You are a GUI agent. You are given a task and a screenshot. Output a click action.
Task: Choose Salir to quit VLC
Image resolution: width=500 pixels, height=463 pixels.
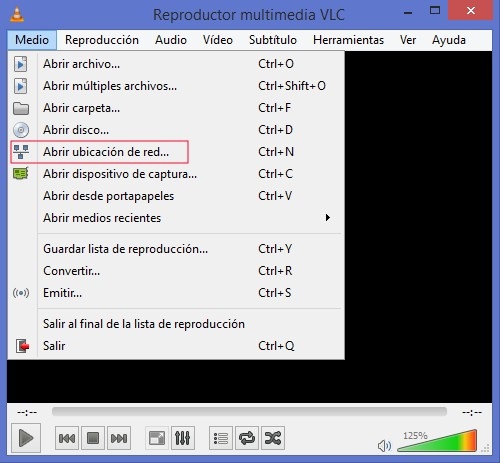176,346
